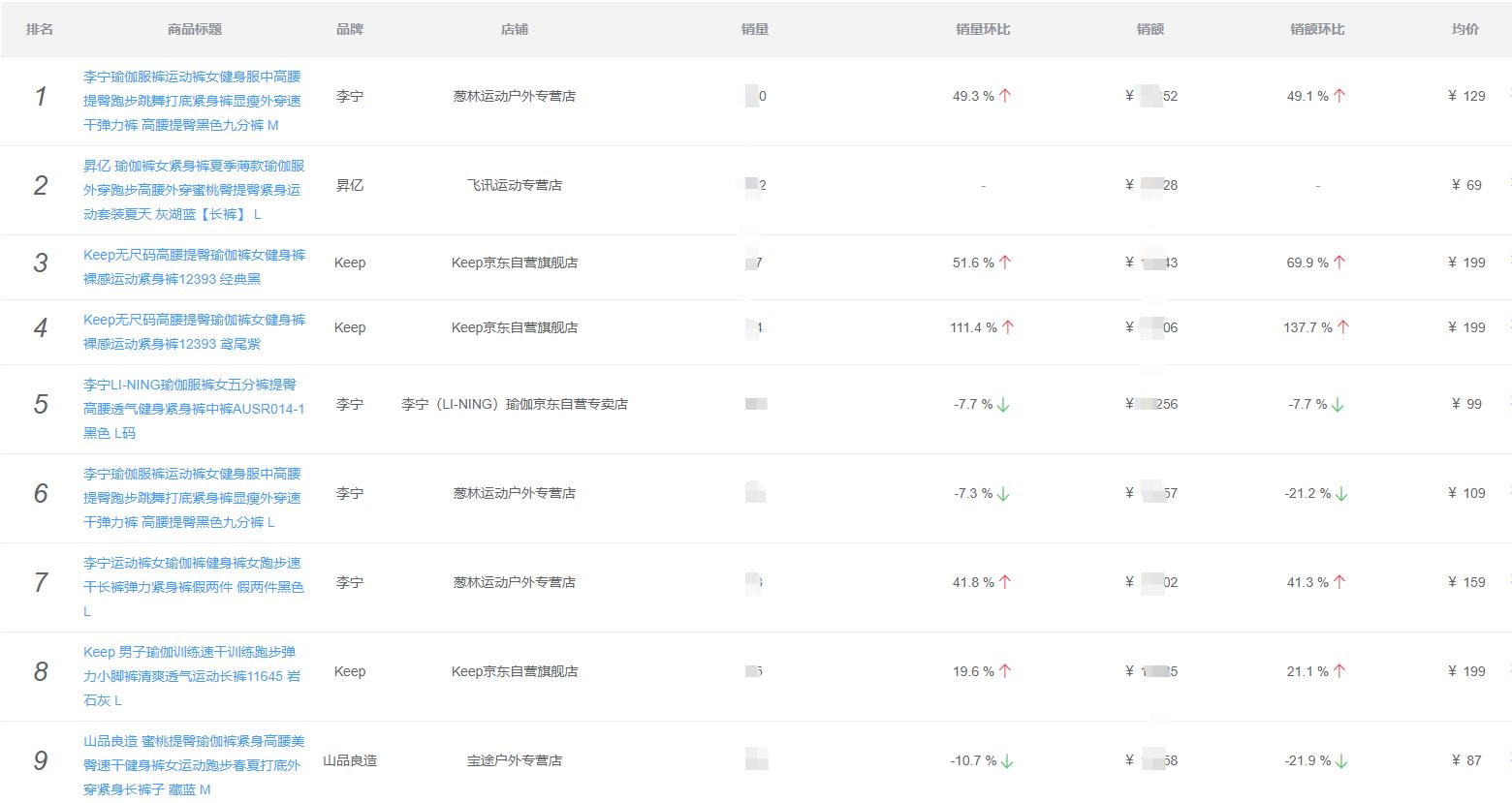Viewport: 1512px width, 803px height.
Task: Click the 李宁 brand name on row 1
Action: [x=349, y=95]
